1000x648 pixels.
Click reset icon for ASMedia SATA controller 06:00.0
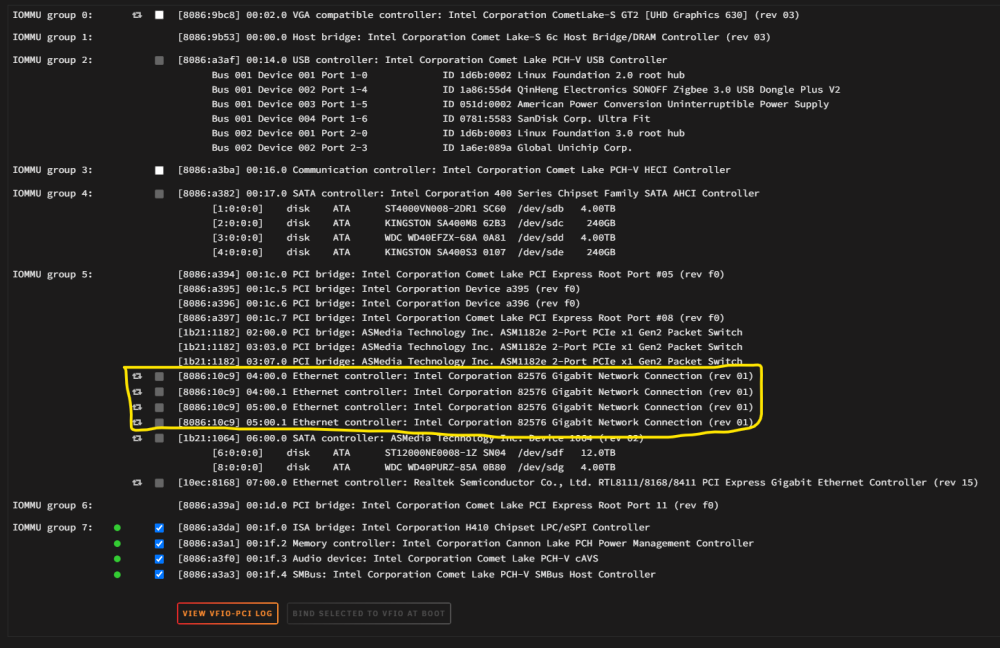click(137, 438)
